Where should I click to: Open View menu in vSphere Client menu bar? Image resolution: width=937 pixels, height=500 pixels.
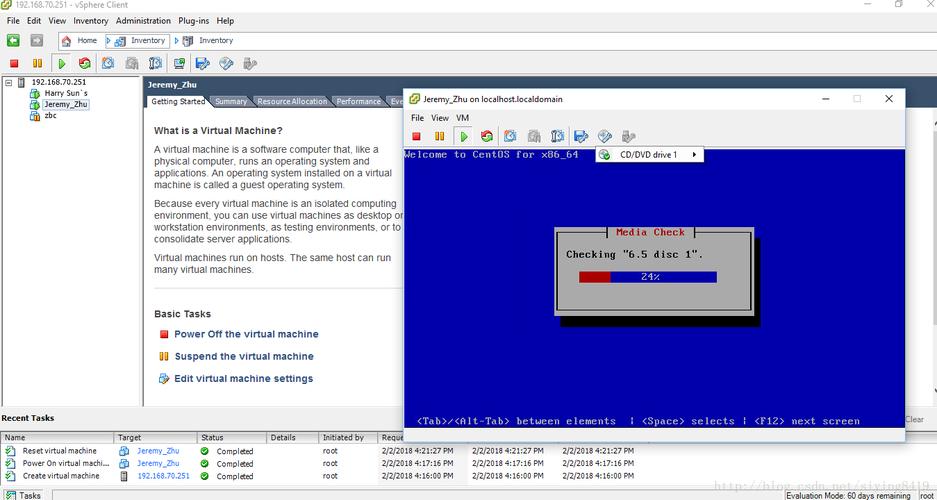pos(57,20)
